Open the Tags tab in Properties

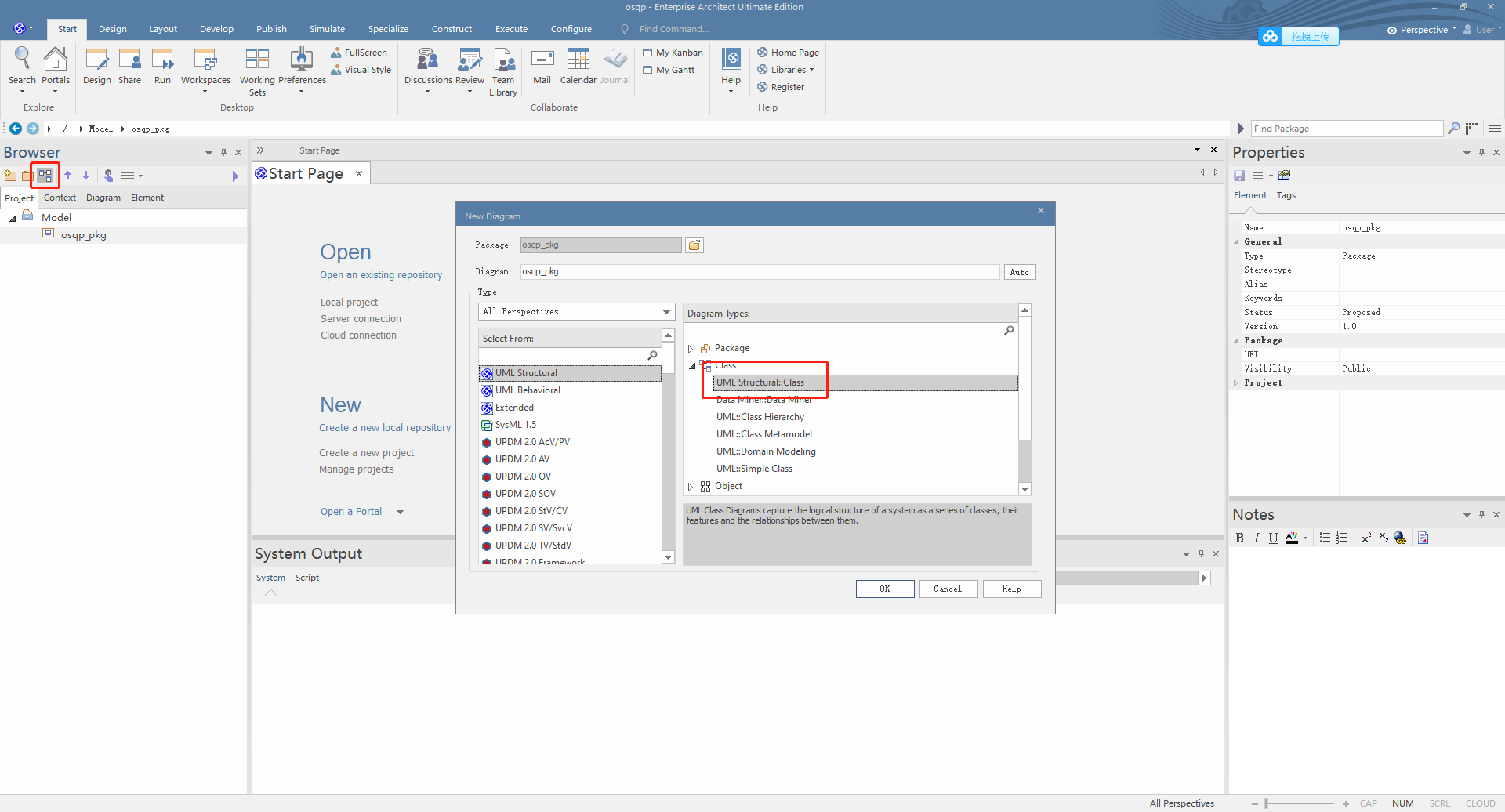click(x=1286, y=195)
